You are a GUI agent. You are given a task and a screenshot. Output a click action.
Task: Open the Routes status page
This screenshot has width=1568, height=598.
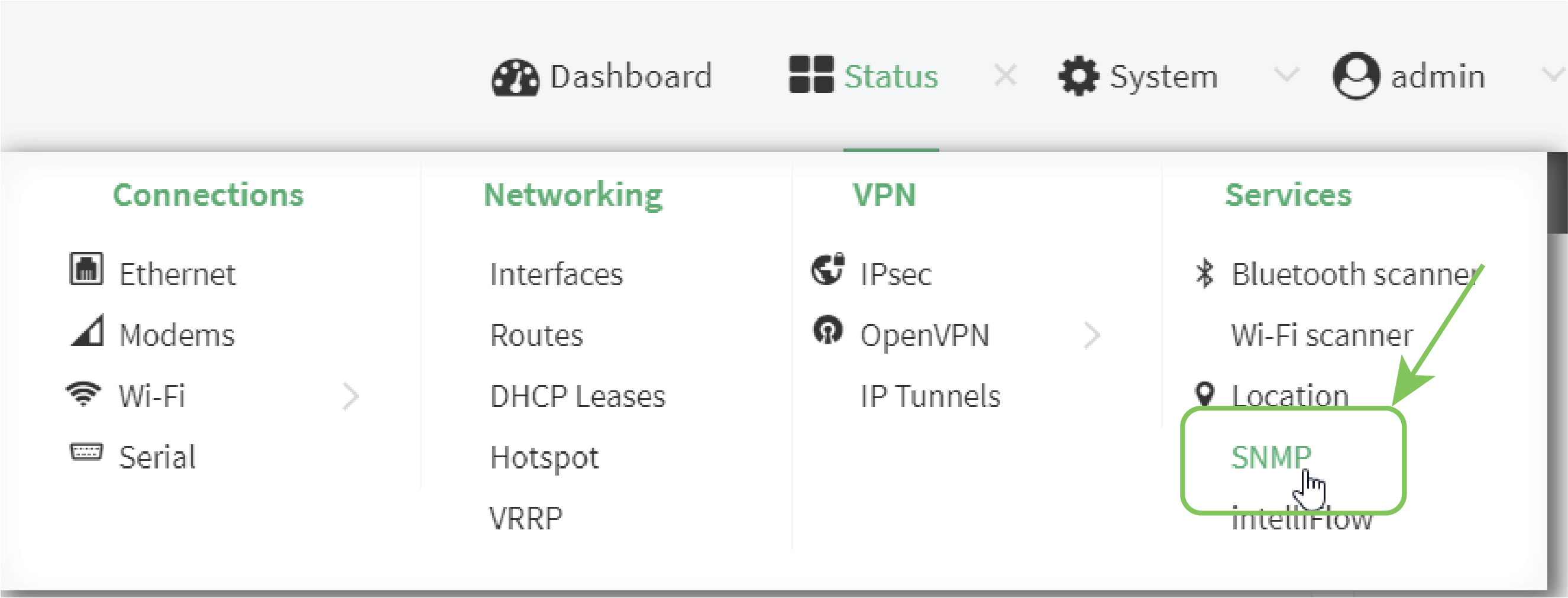536,335
